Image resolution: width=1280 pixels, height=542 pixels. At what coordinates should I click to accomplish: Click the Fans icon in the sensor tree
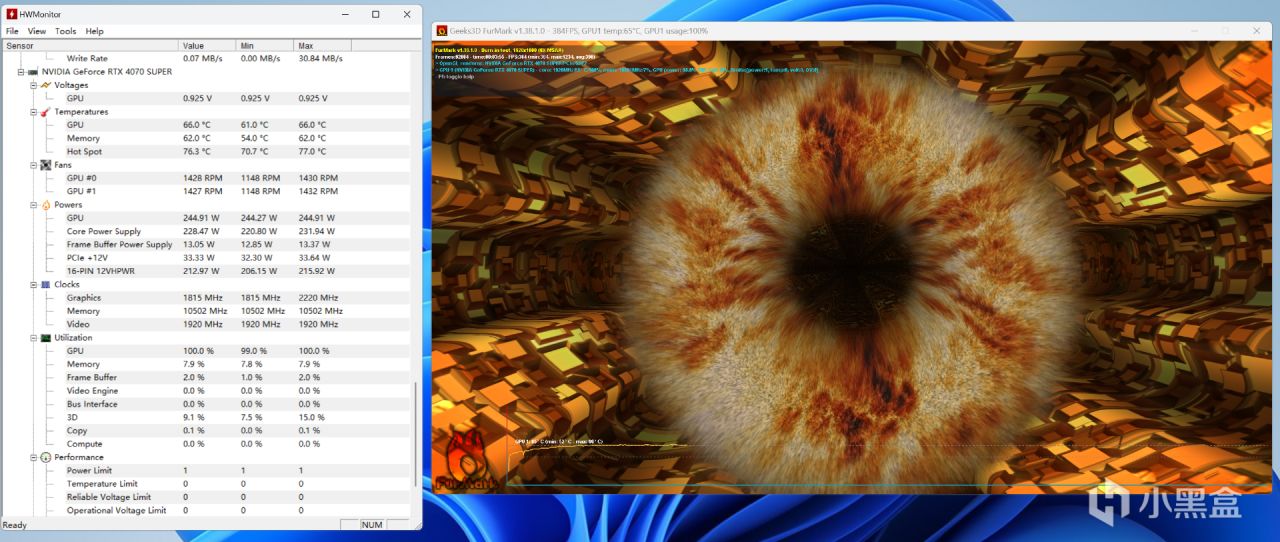click(x=46, y=165)
